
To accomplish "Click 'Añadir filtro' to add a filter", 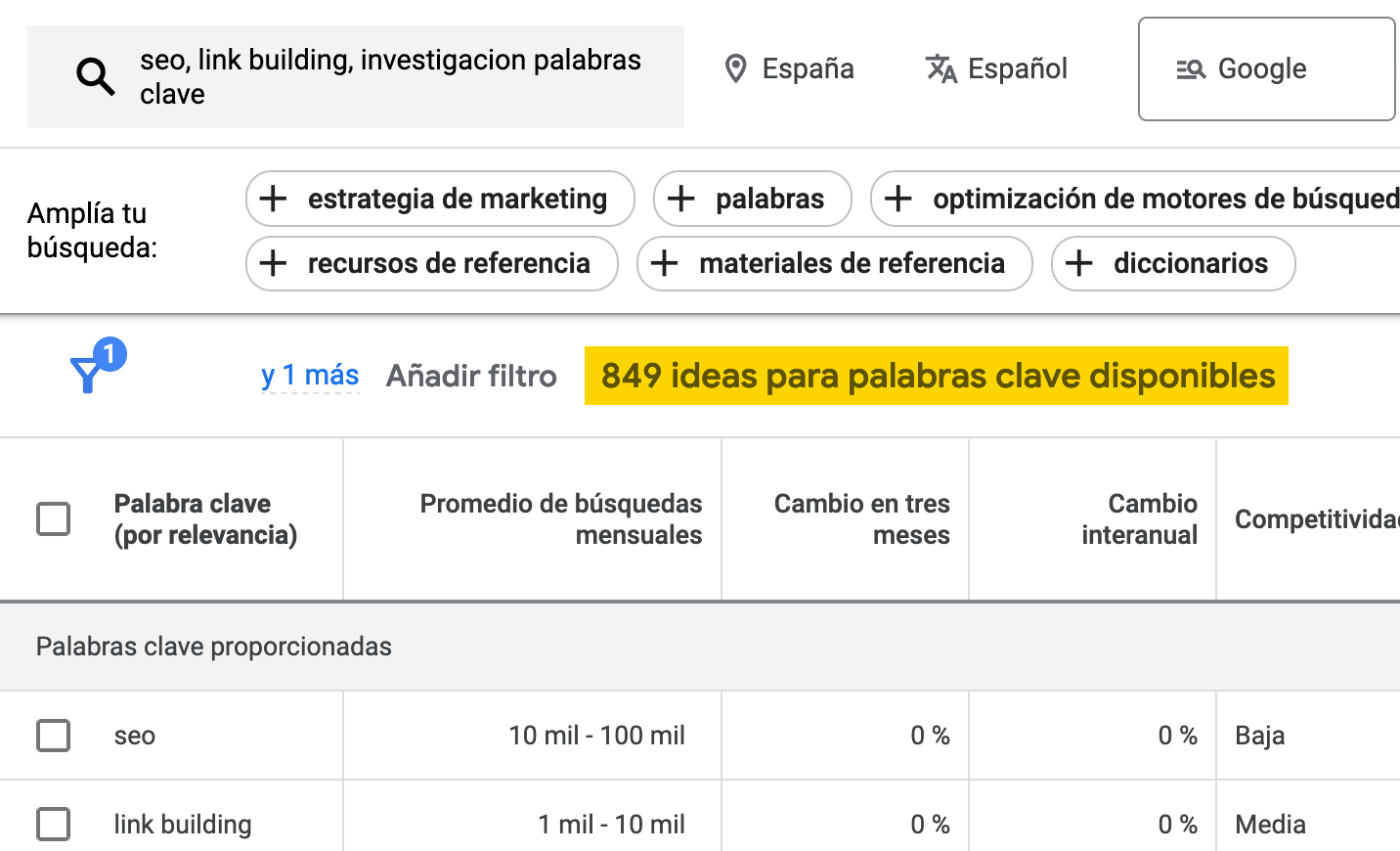I will [x=471, y=376].
